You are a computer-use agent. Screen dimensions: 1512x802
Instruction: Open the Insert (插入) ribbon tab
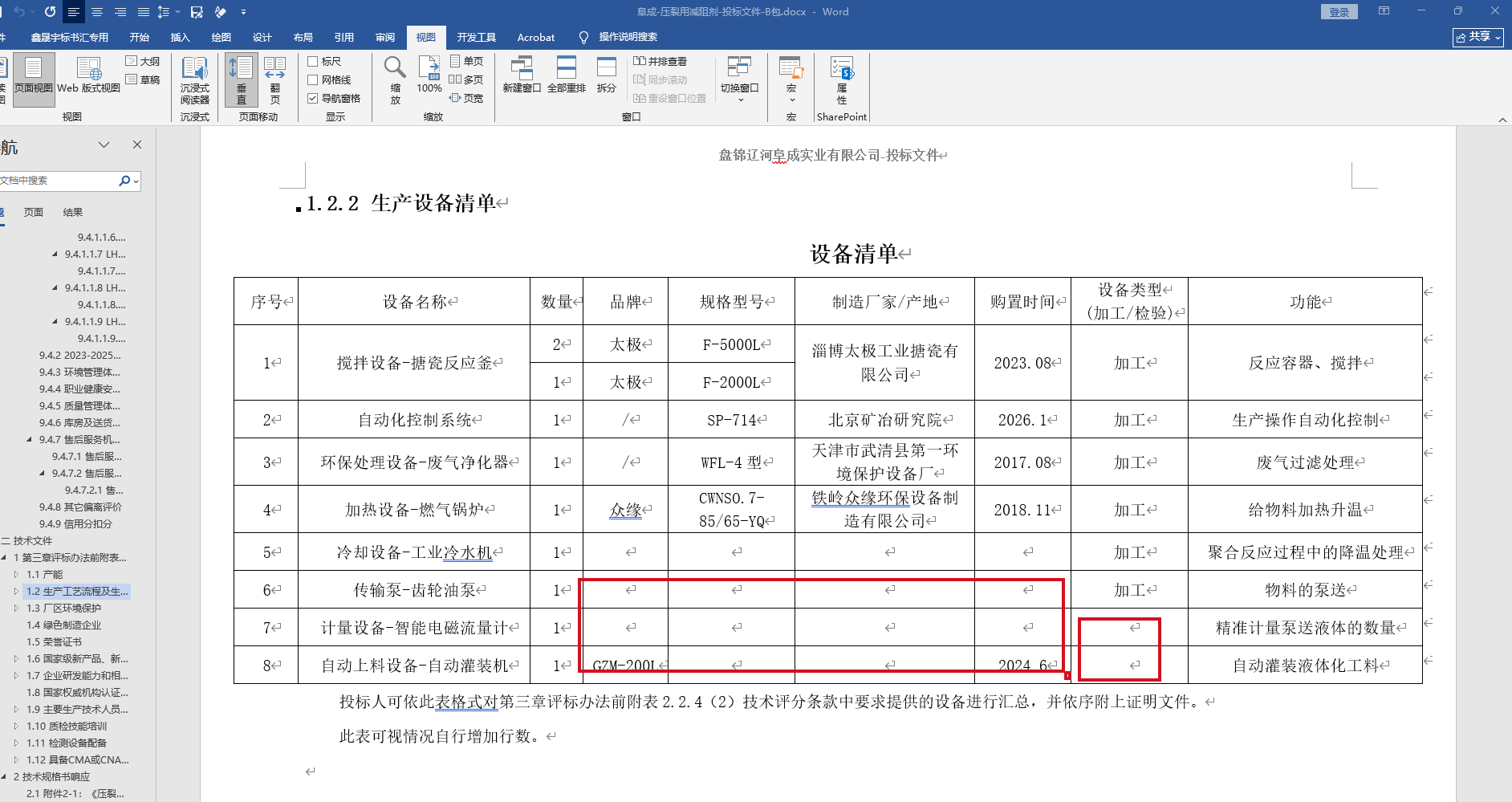[180, 37]
